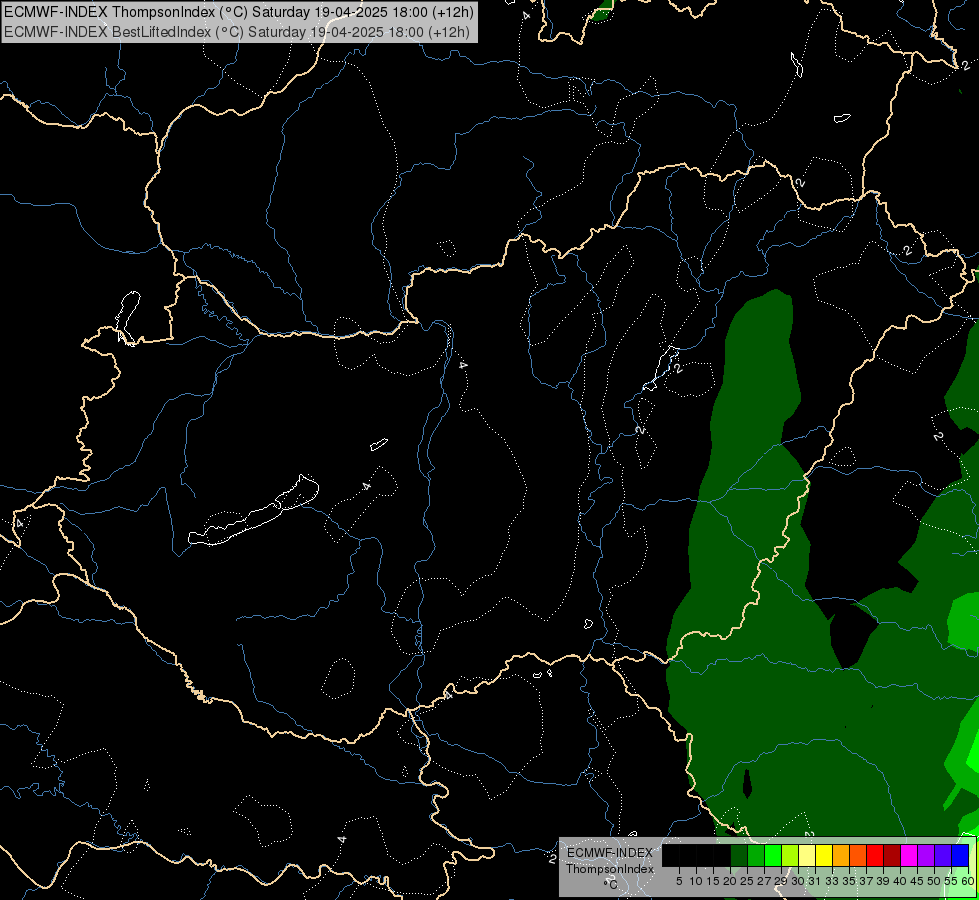Select the dark green 20–25 legend swatch

click(x=739, y=855)
